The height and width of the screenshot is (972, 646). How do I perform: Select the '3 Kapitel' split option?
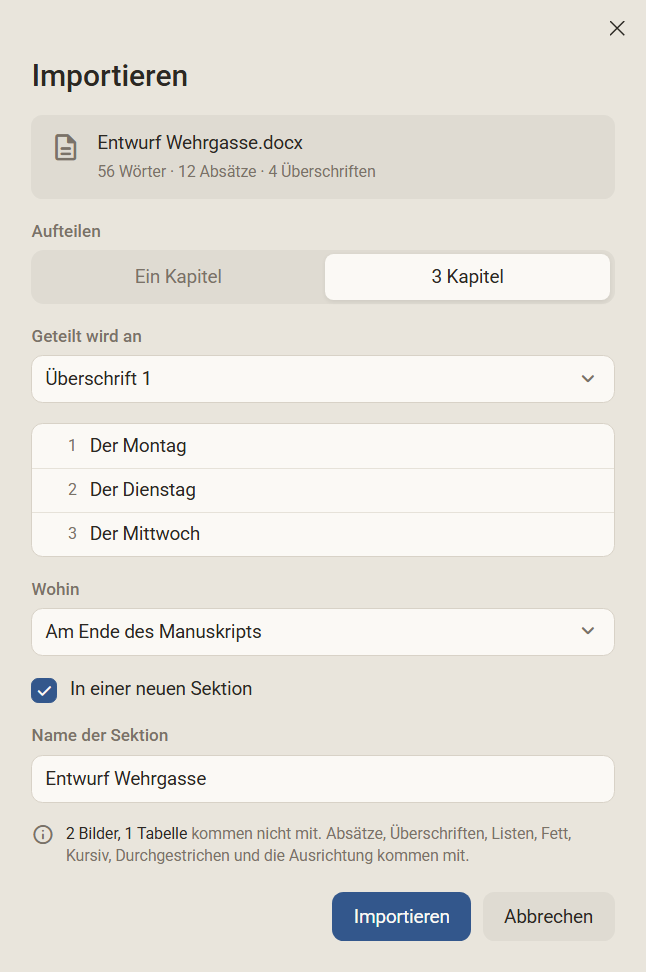[467, 276]
